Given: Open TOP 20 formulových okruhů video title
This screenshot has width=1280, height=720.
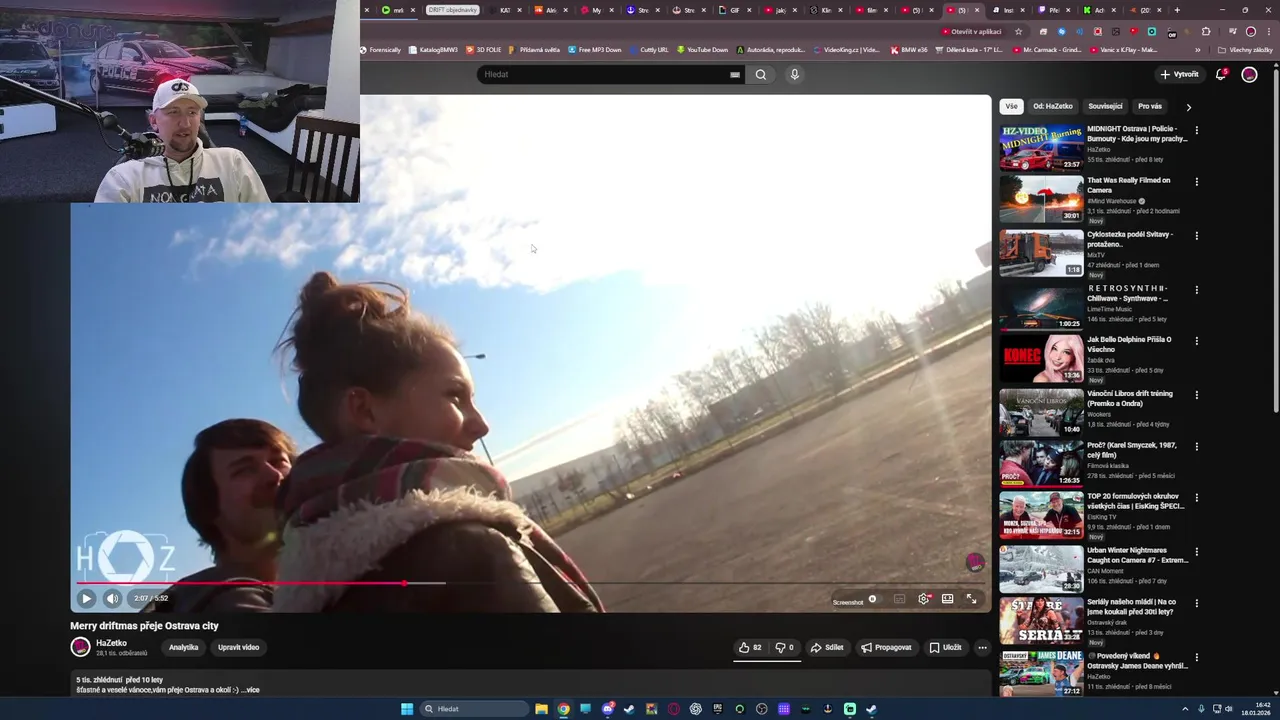Looking at the screenshot, I should point(1136,501).
